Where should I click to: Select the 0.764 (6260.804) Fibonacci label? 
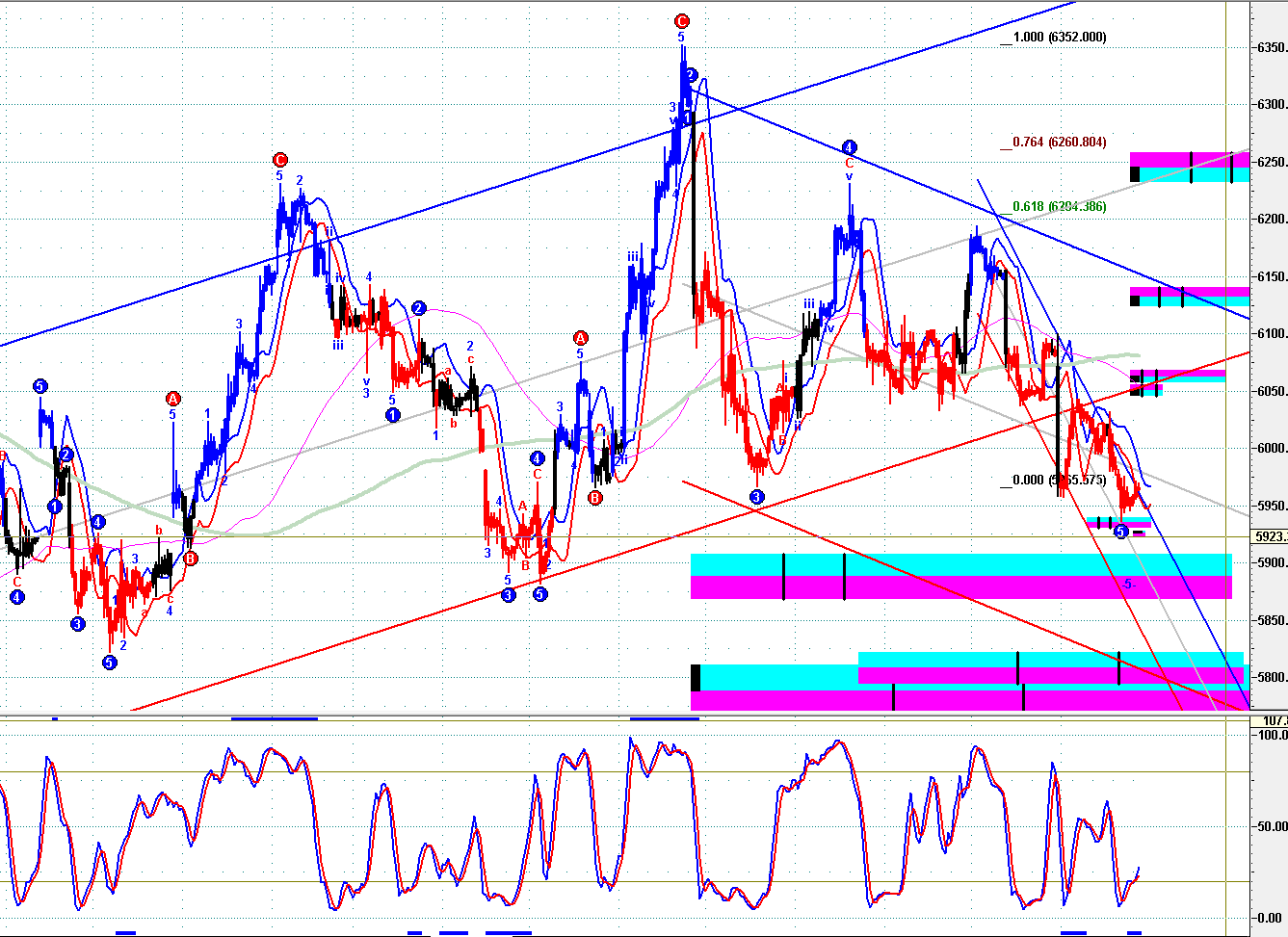point(1061,143)
